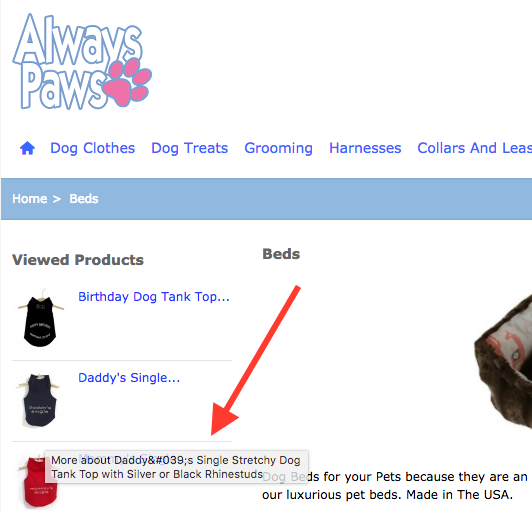Open the Dog Treats menu
The width and height of the screenshot is (532, 512).
point(189,148)
